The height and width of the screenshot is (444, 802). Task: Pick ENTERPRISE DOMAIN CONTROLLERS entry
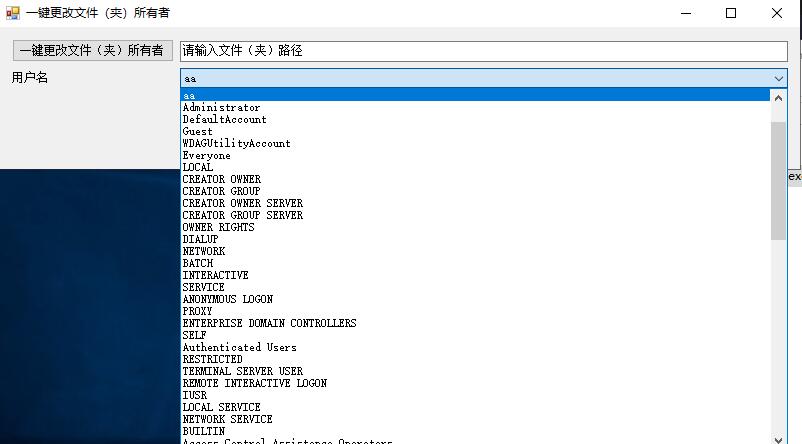(269, 323)
